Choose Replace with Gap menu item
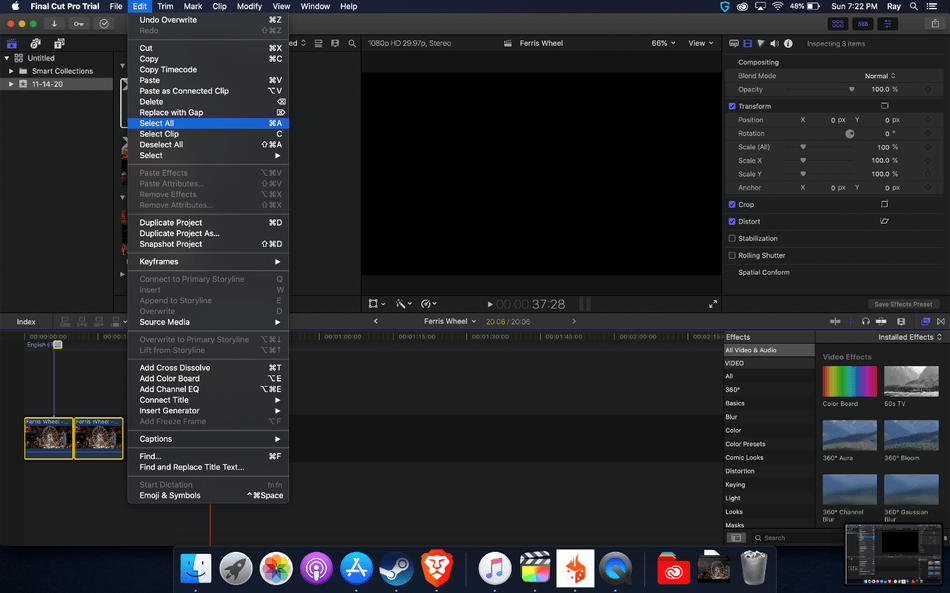950x593 pixels. (x=208, y=112)
